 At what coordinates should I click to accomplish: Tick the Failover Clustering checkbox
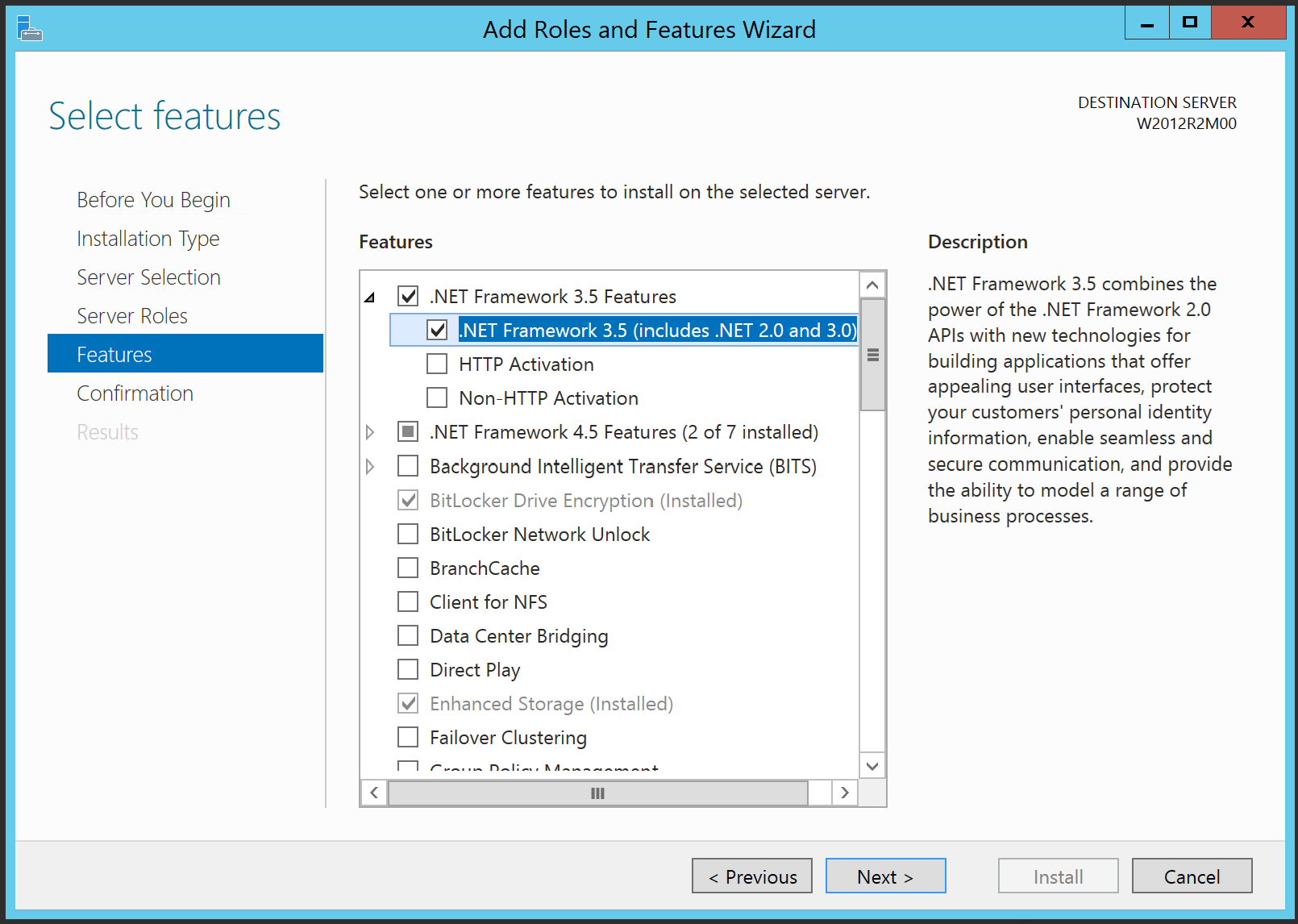tap(408, 737)
